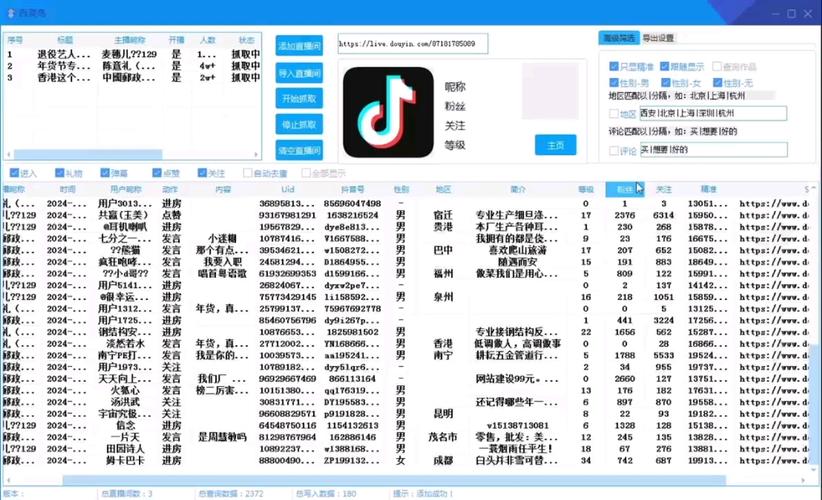Switch to the 导出设置 tab
This screenshot has width=822, height=500.
click(x=658, y=38)
